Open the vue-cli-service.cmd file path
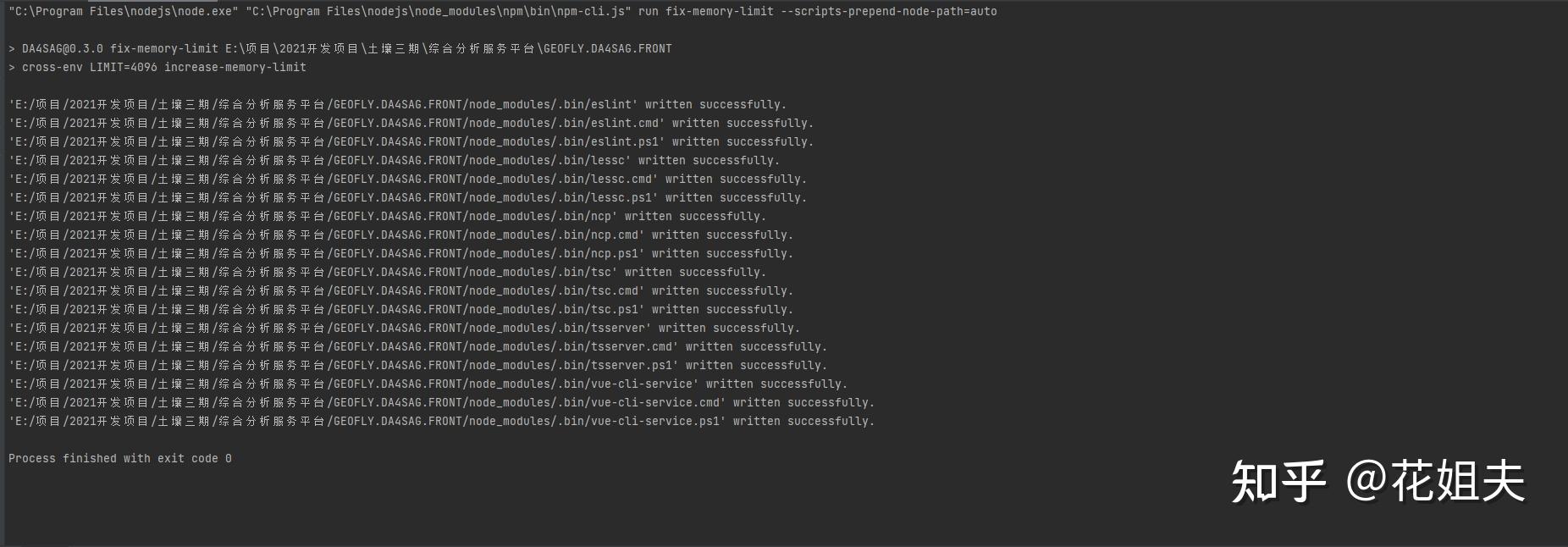1568x547 pixels. [x=367, y=403]
